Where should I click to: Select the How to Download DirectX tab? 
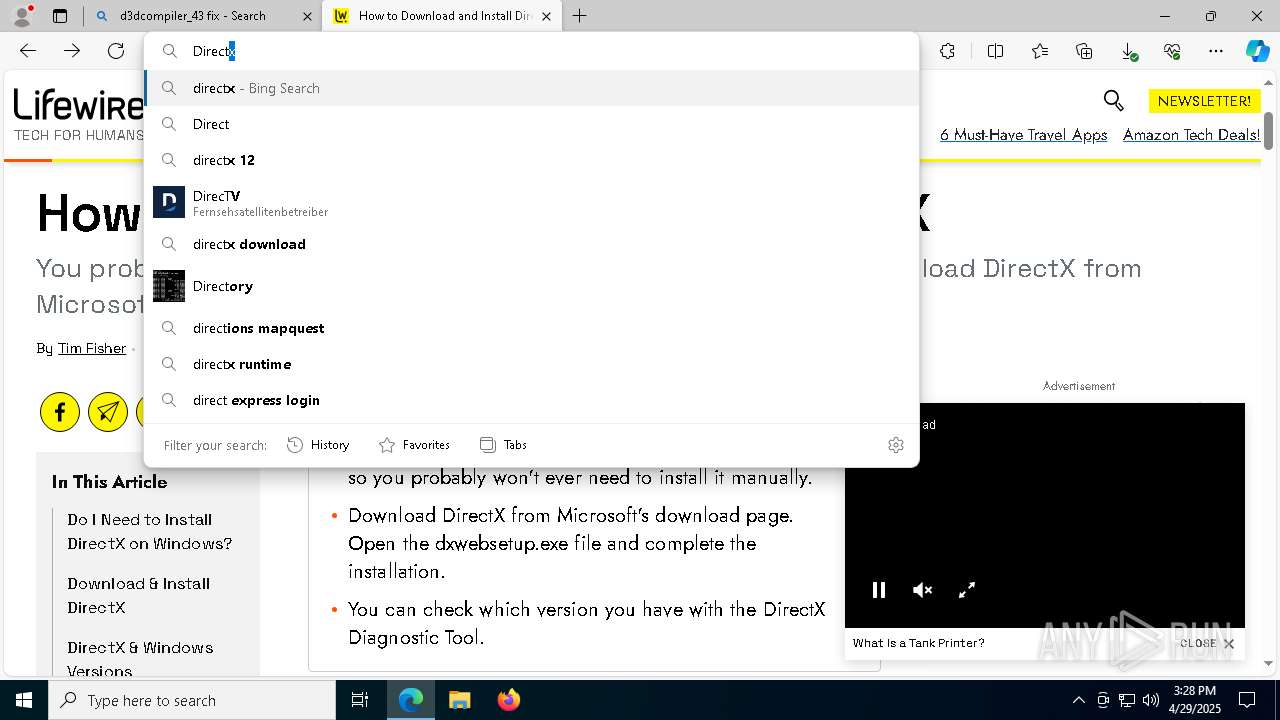tap(443, 16)
